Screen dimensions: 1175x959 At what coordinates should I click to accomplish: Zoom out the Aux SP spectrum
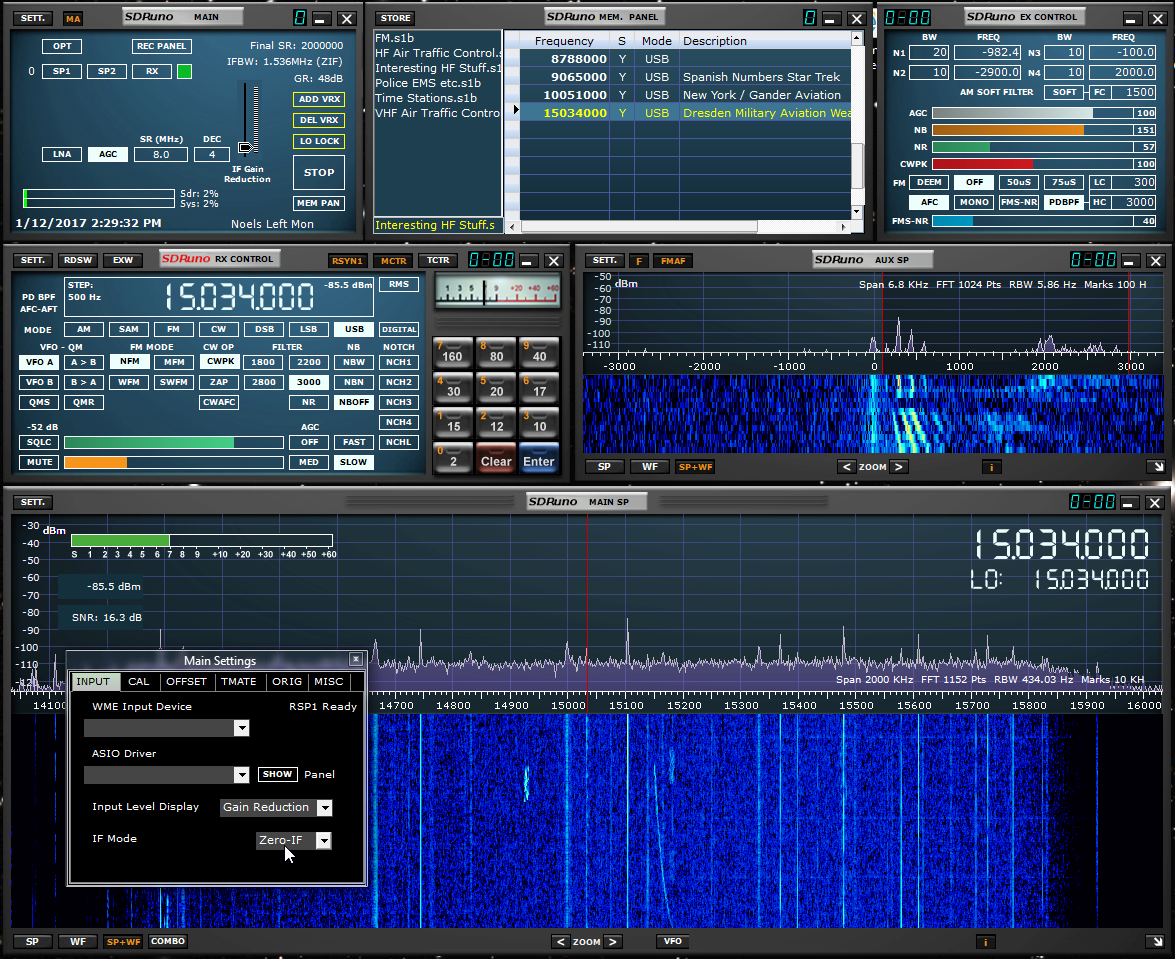point(847,467)
